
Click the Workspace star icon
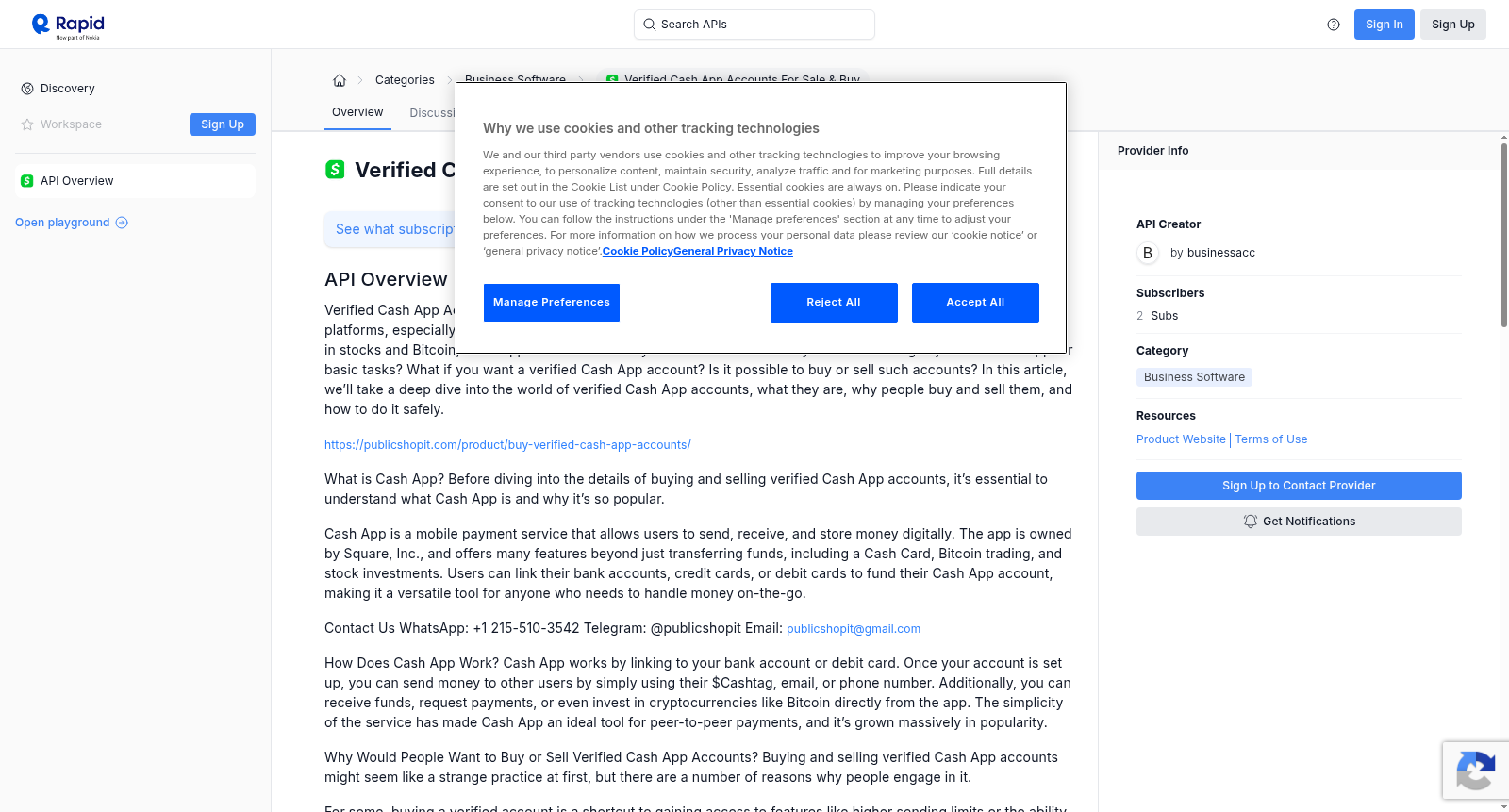pyautogui.click(x=27, y=124)
